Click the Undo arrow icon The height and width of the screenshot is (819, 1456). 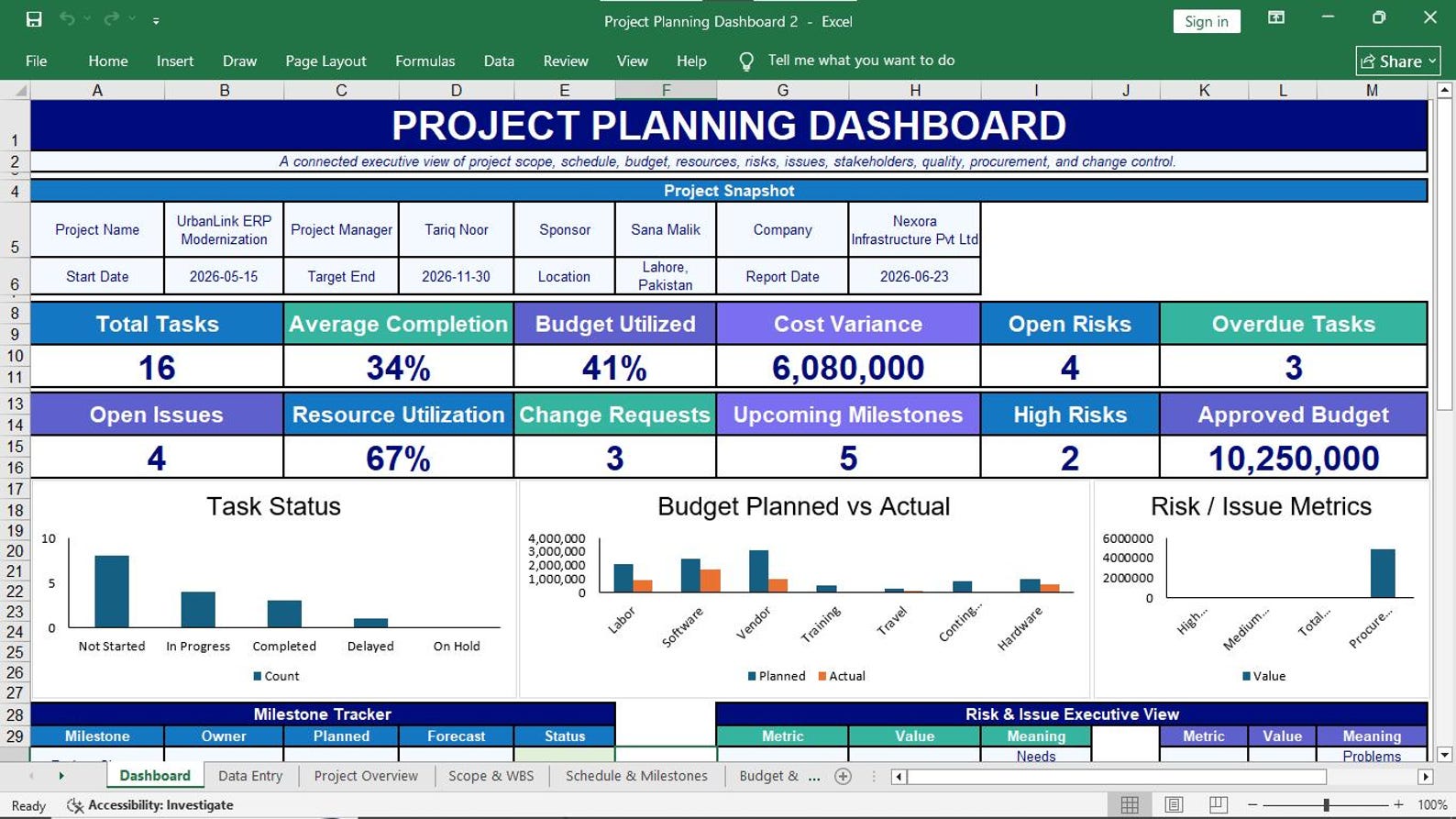[67, 19]
